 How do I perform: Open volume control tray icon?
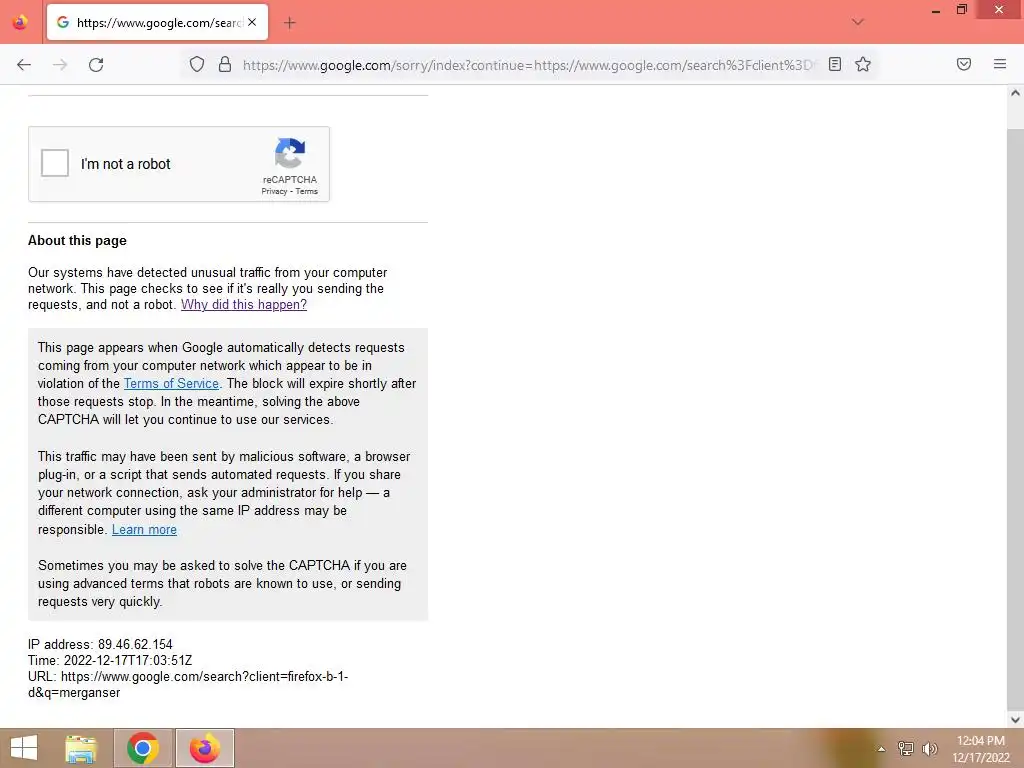(930, 749)
